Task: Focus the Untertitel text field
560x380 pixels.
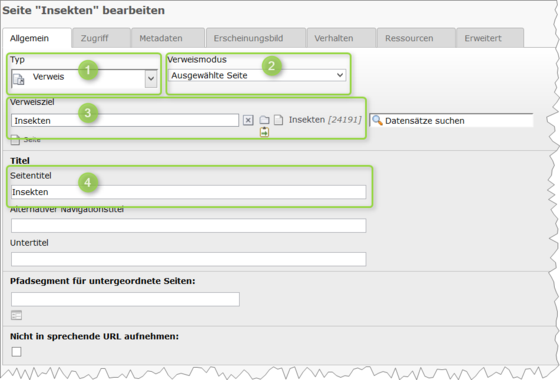Action: [x=189, y=259]
